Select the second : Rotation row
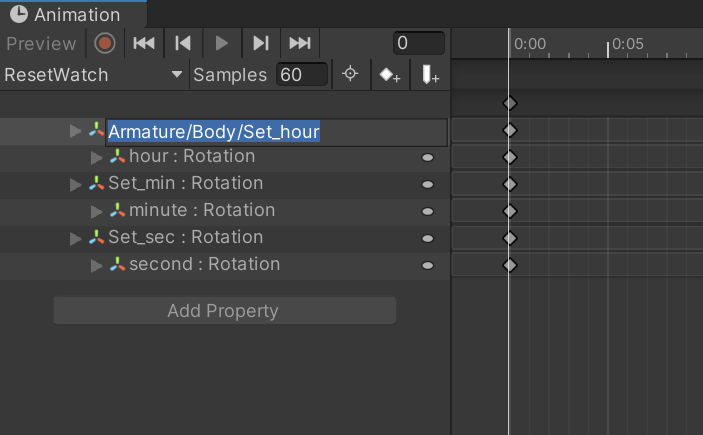The image size is (703, 435). [225, 265]
